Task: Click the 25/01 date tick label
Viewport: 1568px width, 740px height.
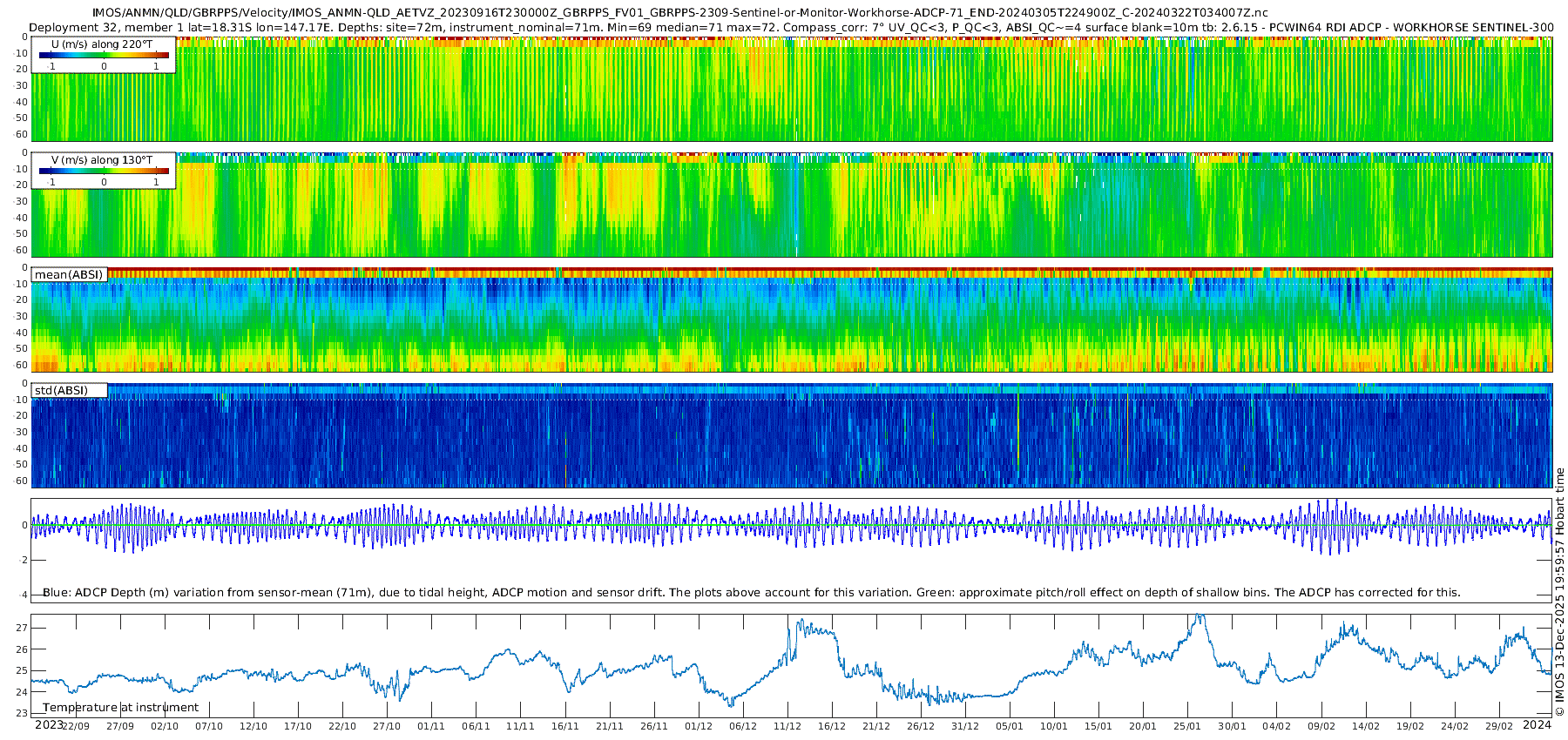Action: [1187, 726]
